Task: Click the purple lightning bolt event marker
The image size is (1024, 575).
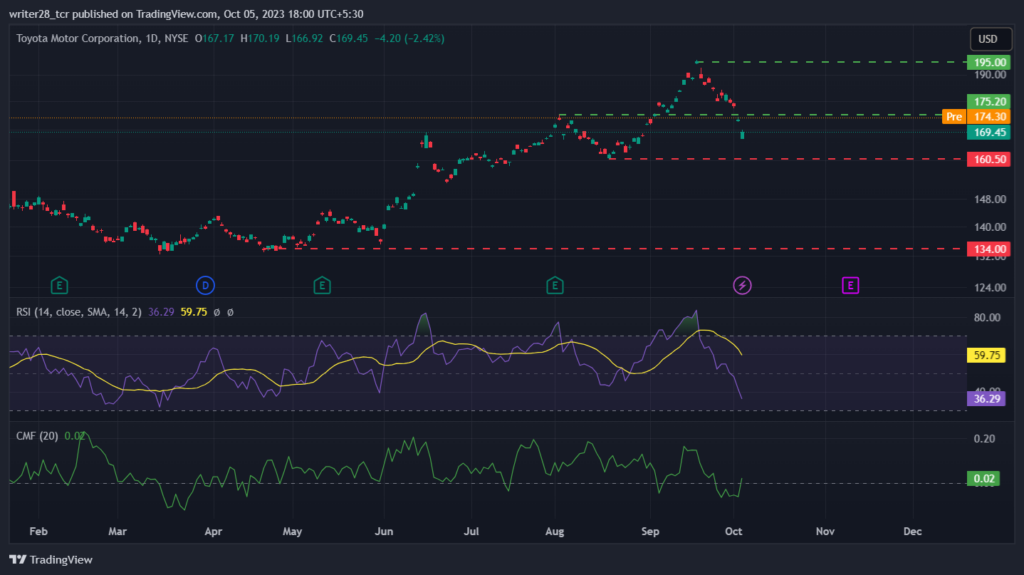Action: 742,286
